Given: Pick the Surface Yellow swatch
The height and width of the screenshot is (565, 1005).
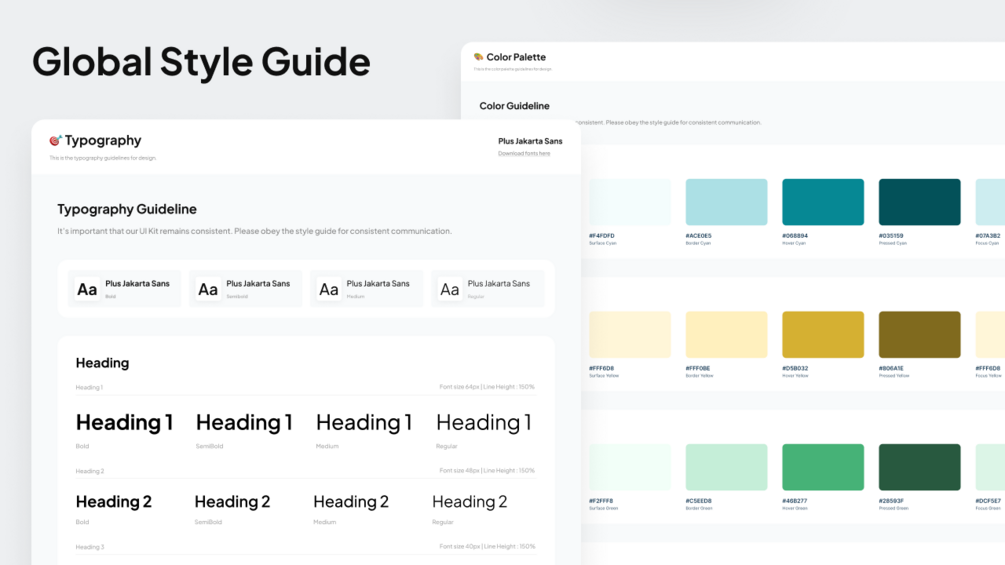Looking at the screenshot, I should tap(629, 334).
